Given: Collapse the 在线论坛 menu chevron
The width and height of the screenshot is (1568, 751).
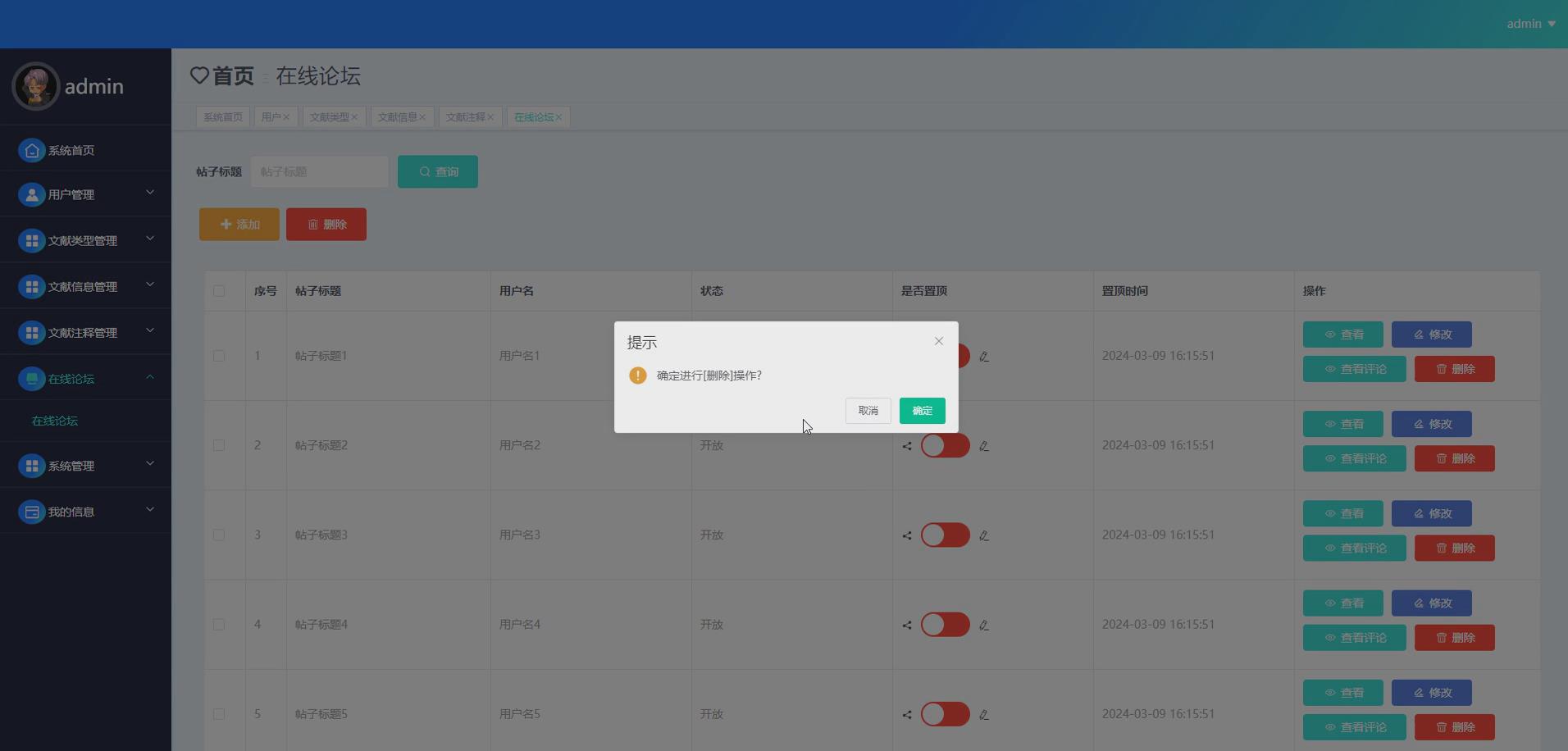Looking at the screenshot, I should pos(150,376).
